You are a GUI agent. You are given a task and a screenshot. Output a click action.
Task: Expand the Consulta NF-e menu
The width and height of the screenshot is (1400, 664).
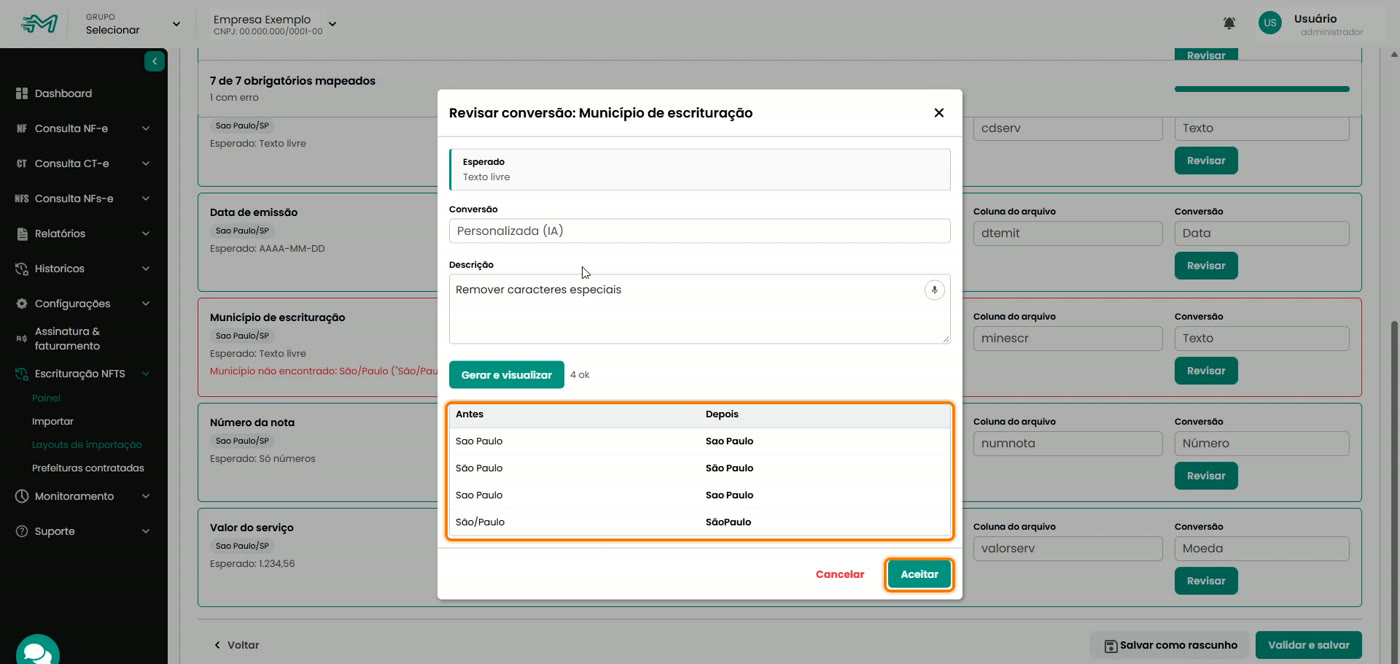[x=84, y=129]
